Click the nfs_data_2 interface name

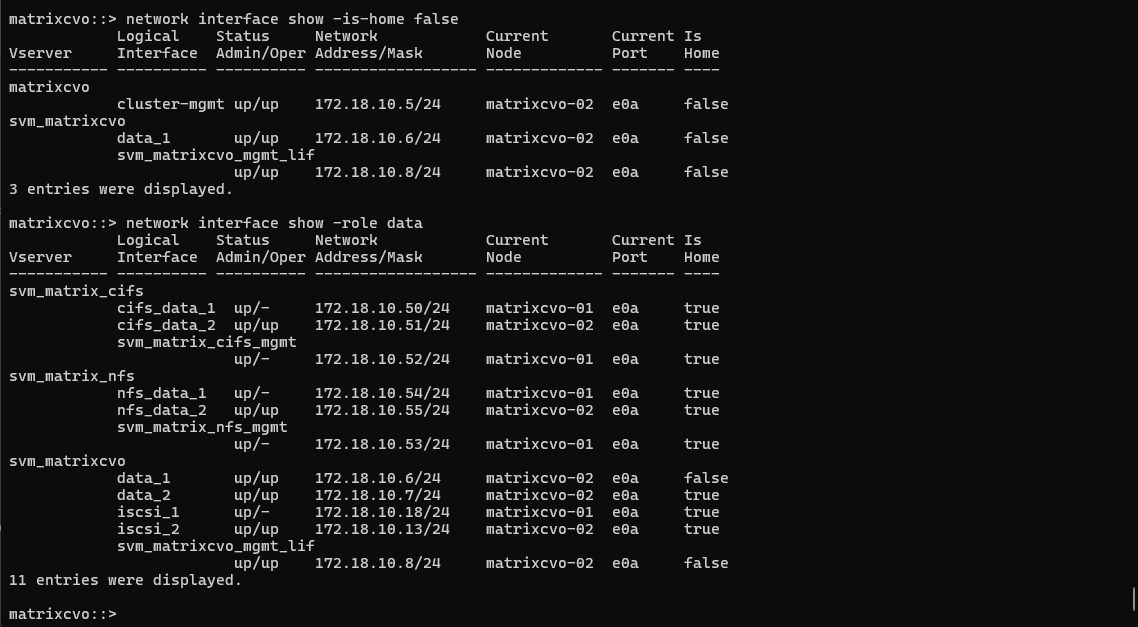pos(161,410)
